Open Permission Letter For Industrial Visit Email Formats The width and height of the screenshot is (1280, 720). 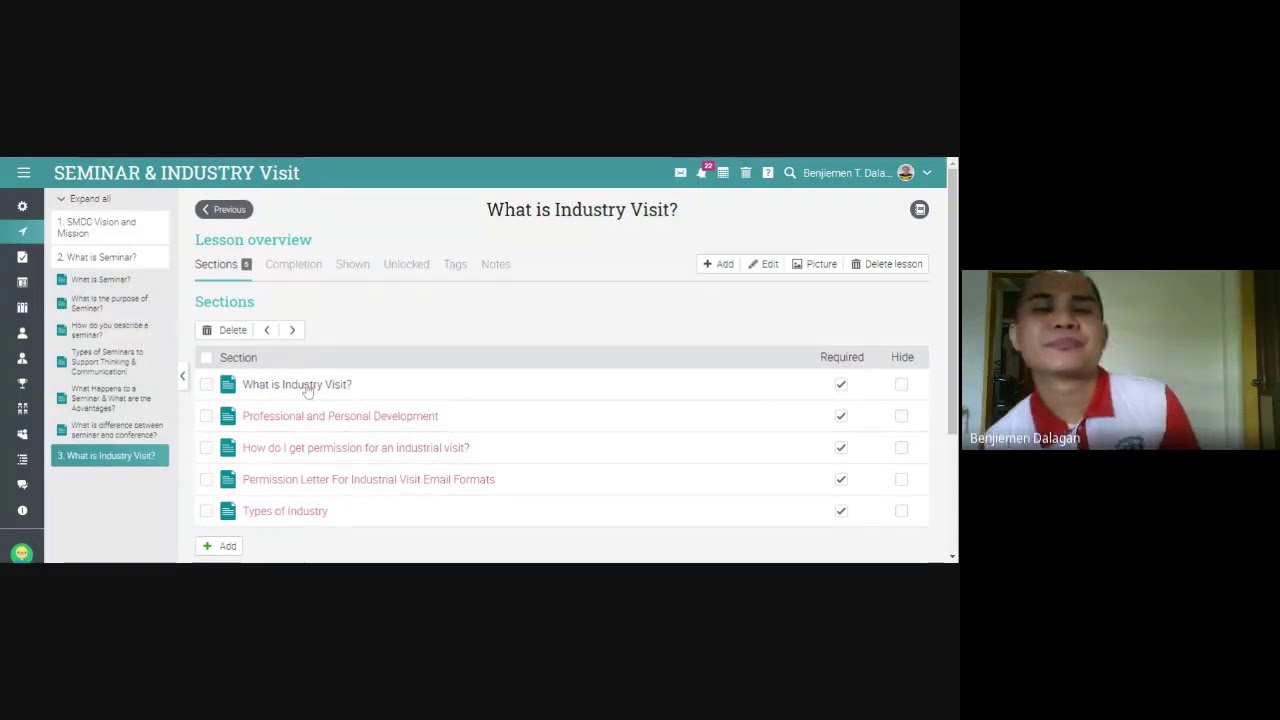coord(368,479)
